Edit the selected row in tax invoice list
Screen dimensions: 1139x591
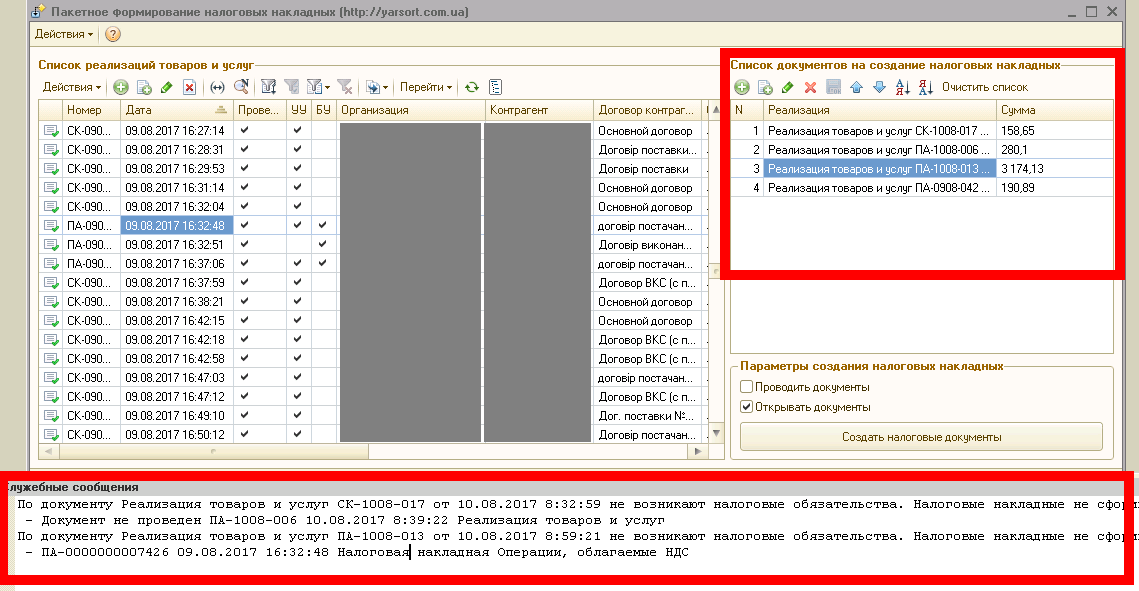click(787, 87)
